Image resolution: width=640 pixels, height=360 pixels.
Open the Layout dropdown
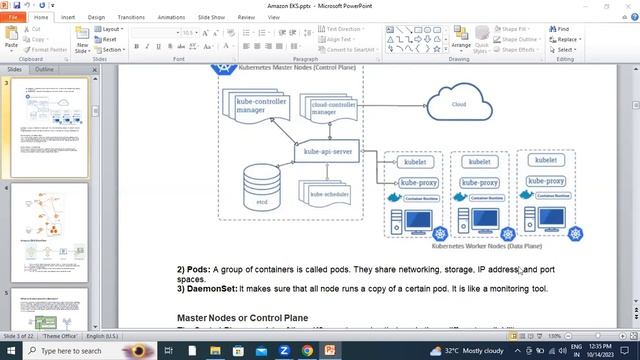109,29
